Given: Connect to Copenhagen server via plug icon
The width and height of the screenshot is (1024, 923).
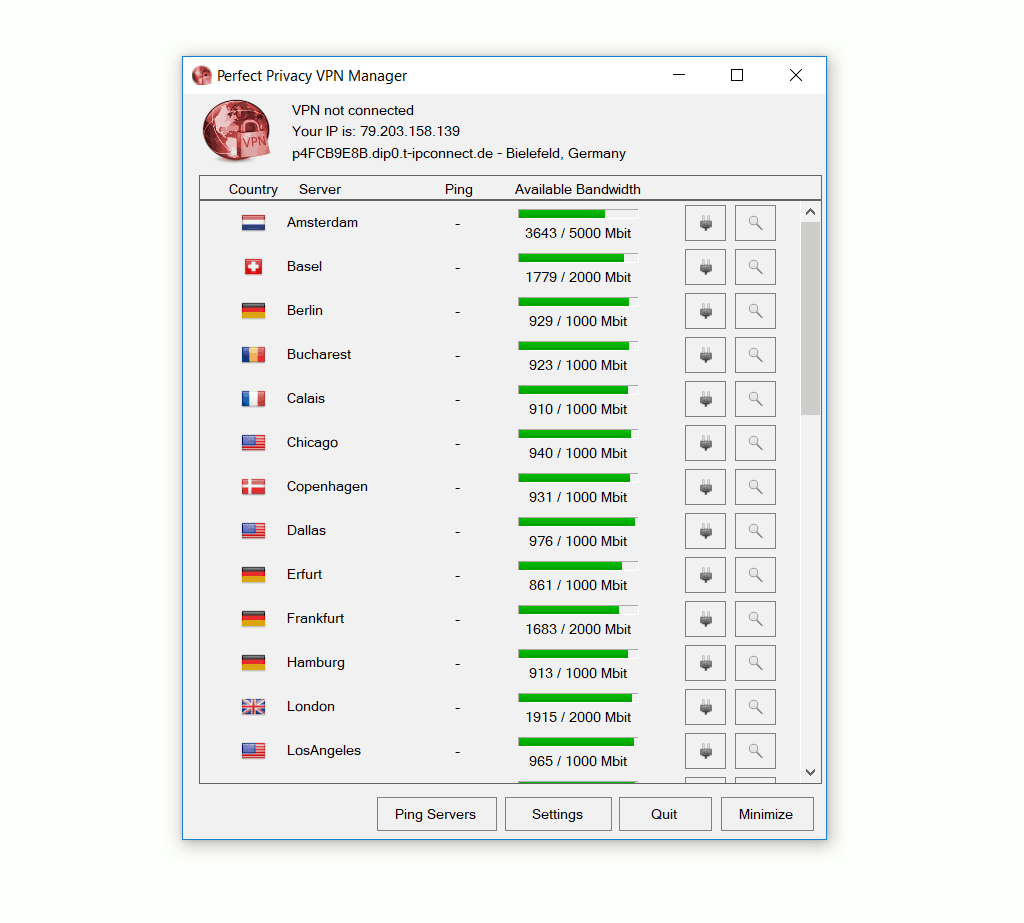Looking at the screenshot, I should (705, 487).
